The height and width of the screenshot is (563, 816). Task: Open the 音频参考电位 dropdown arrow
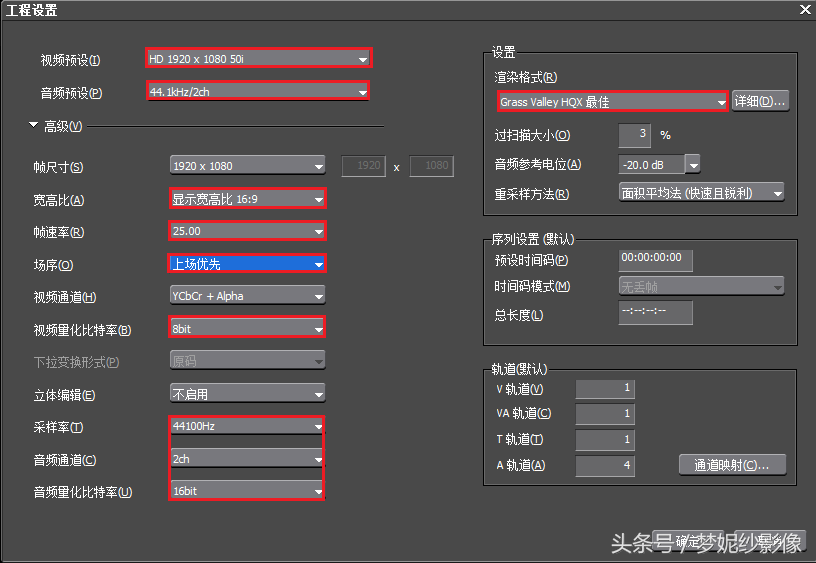(692, 164)
